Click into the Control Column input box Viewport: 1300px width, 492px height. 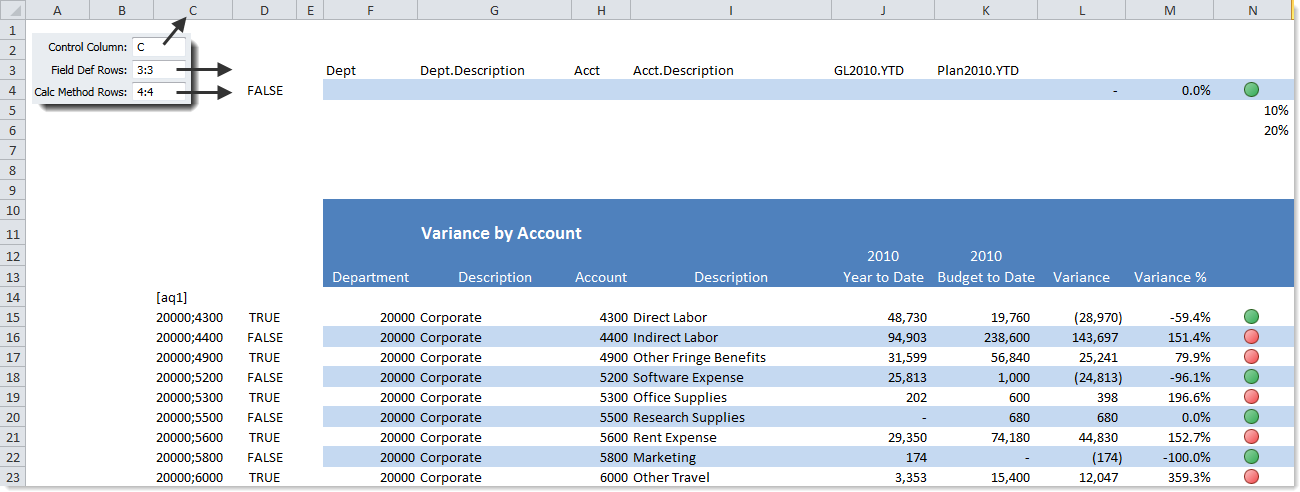157,47
